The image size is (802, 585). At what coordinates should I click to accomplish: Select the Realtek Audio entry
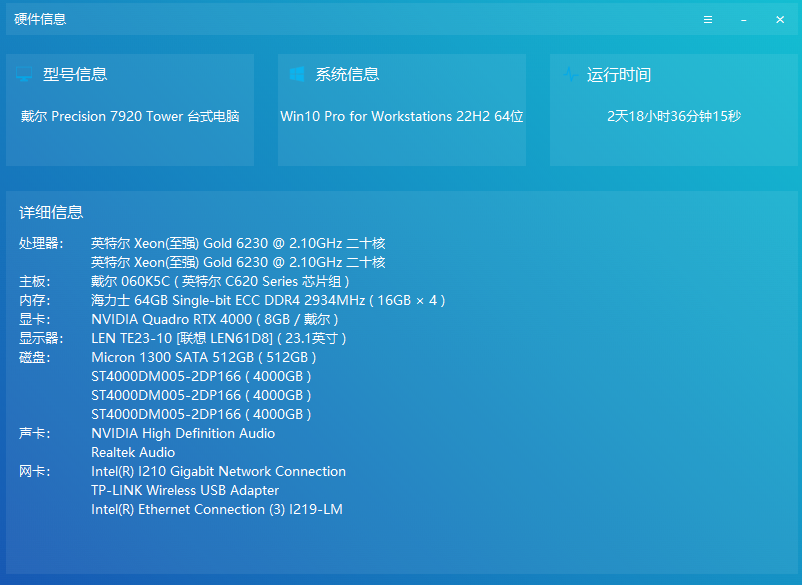point(133,452)
